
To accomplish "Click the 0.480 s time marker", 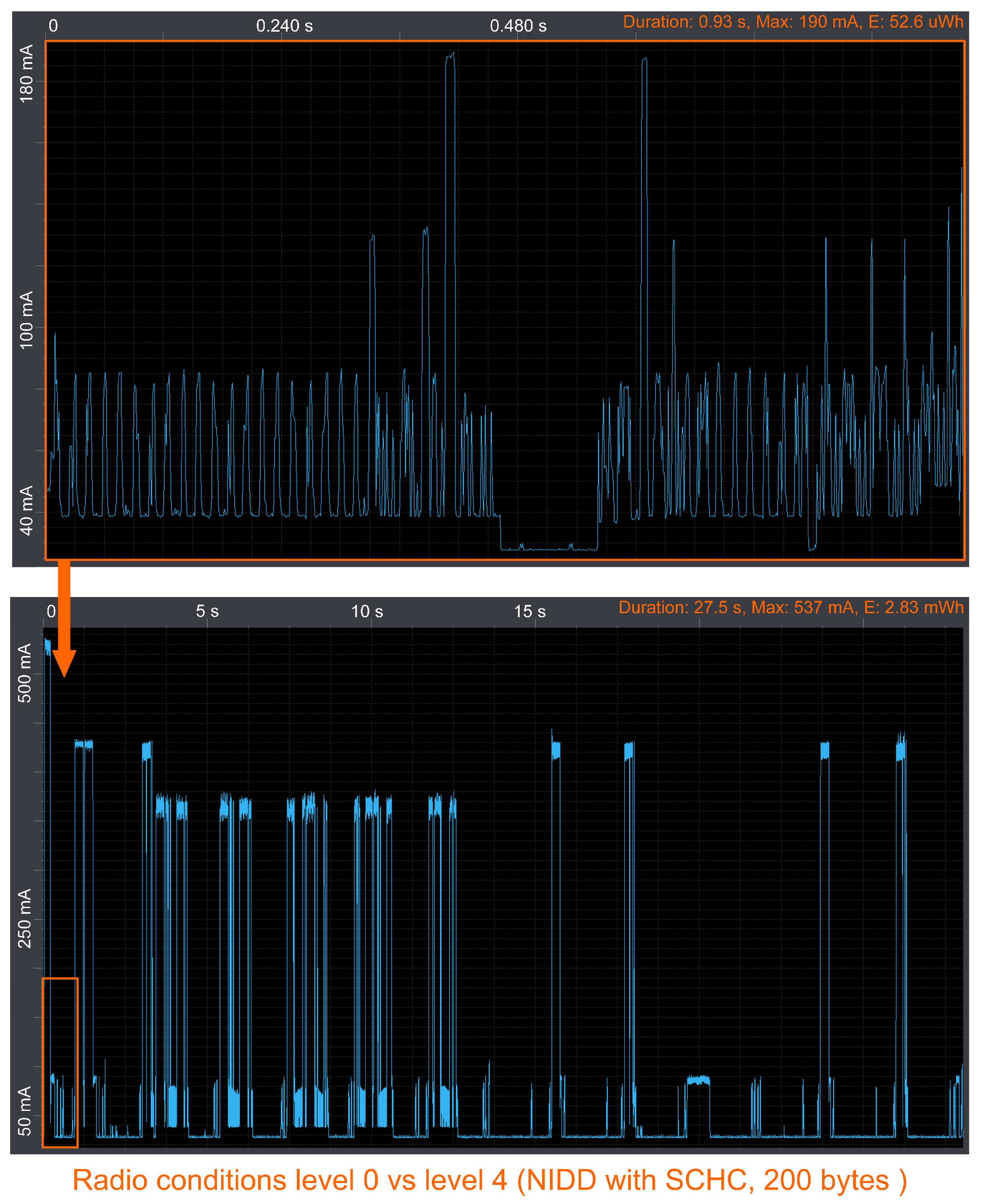I will 517,26.
